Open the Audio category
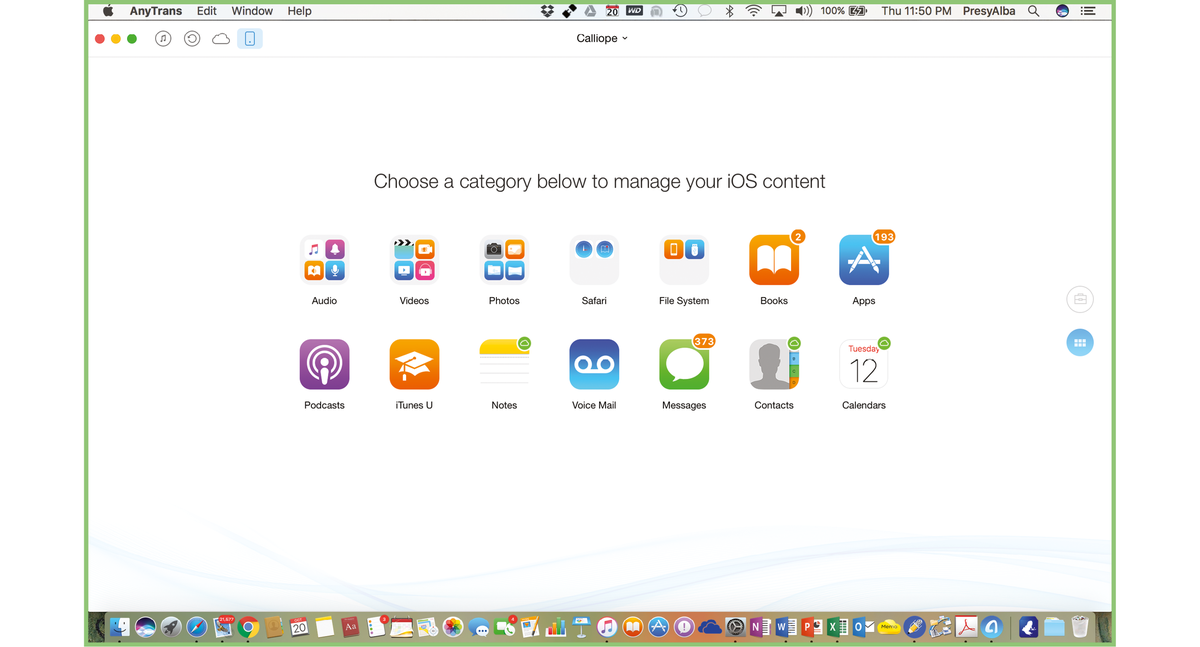Image resolution: width=1200 pixels, height=647 pixels. [324, 260]
